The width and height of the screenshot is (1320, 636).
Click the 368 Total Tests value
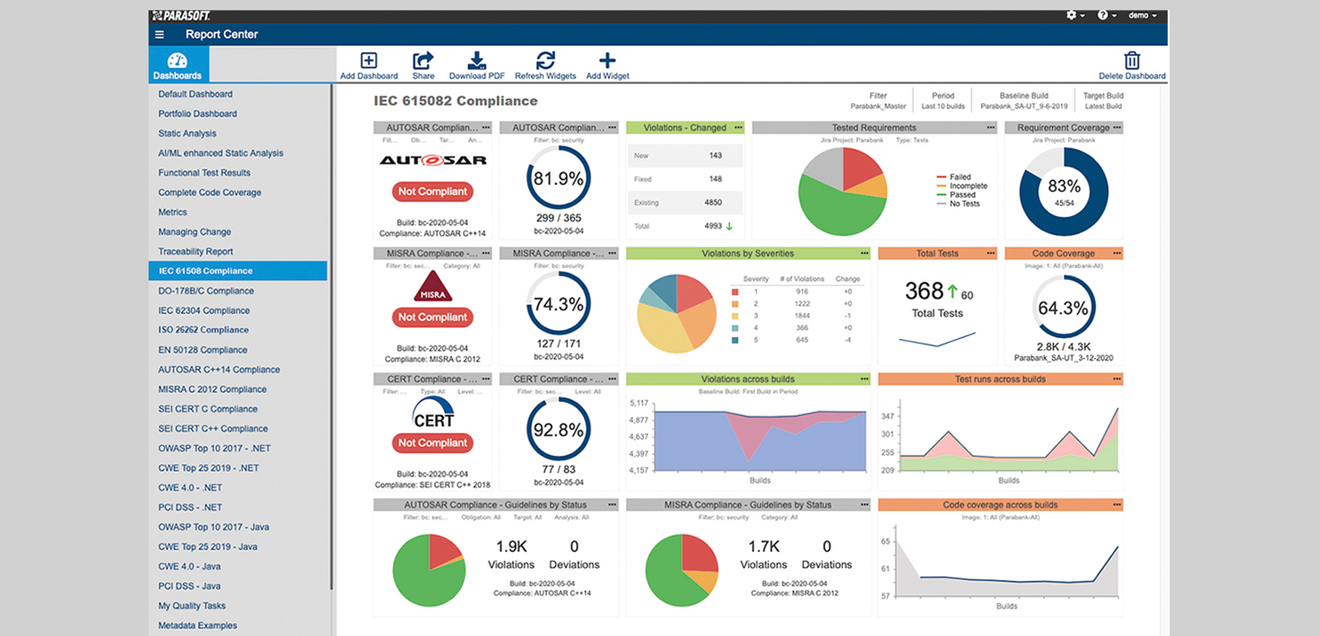pos(924,291)
